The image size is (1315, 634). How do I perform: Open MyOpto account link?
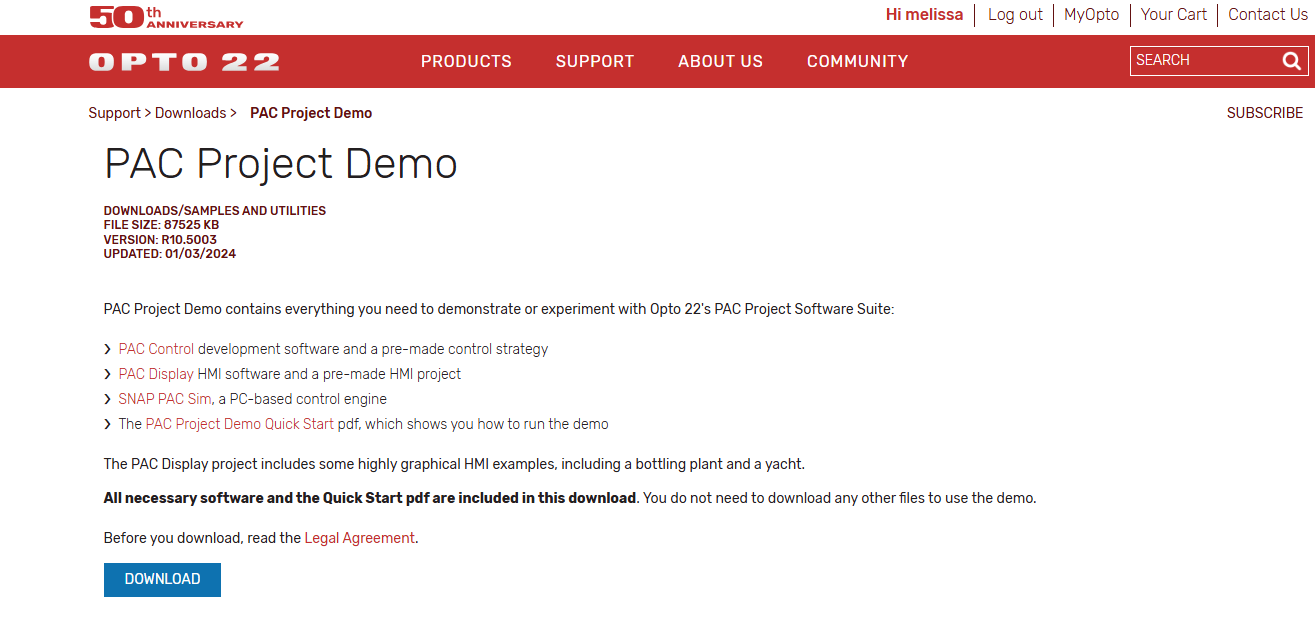click(1092, 15)
